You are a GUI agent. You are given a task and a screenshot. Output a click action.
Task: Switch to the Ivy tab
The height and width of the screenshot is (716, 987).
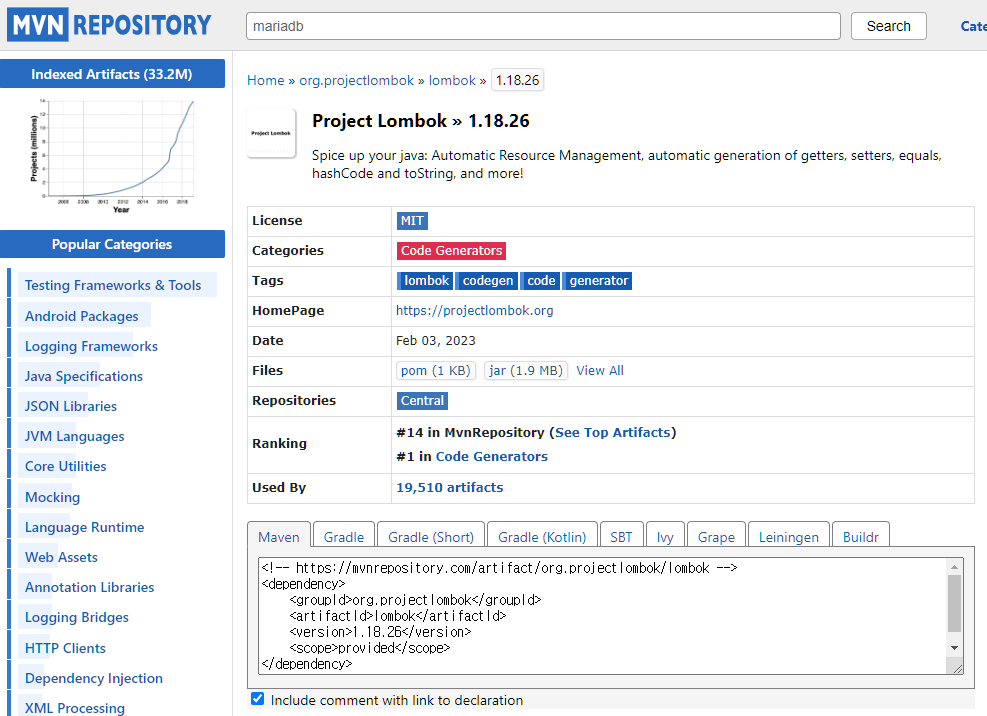(665, 535)
